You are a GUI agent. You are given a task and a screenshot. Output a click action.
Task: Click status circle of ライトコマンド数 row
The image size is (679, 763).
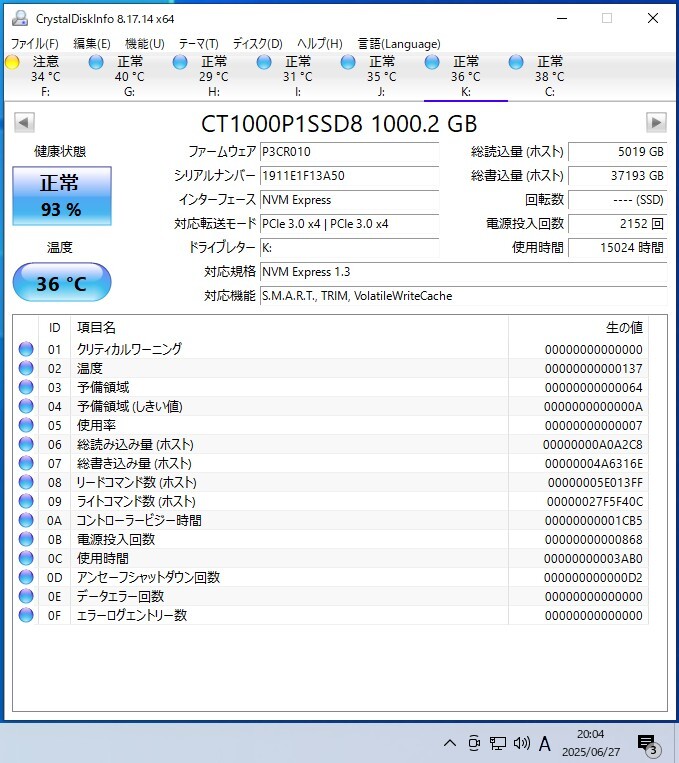point(26,501)
